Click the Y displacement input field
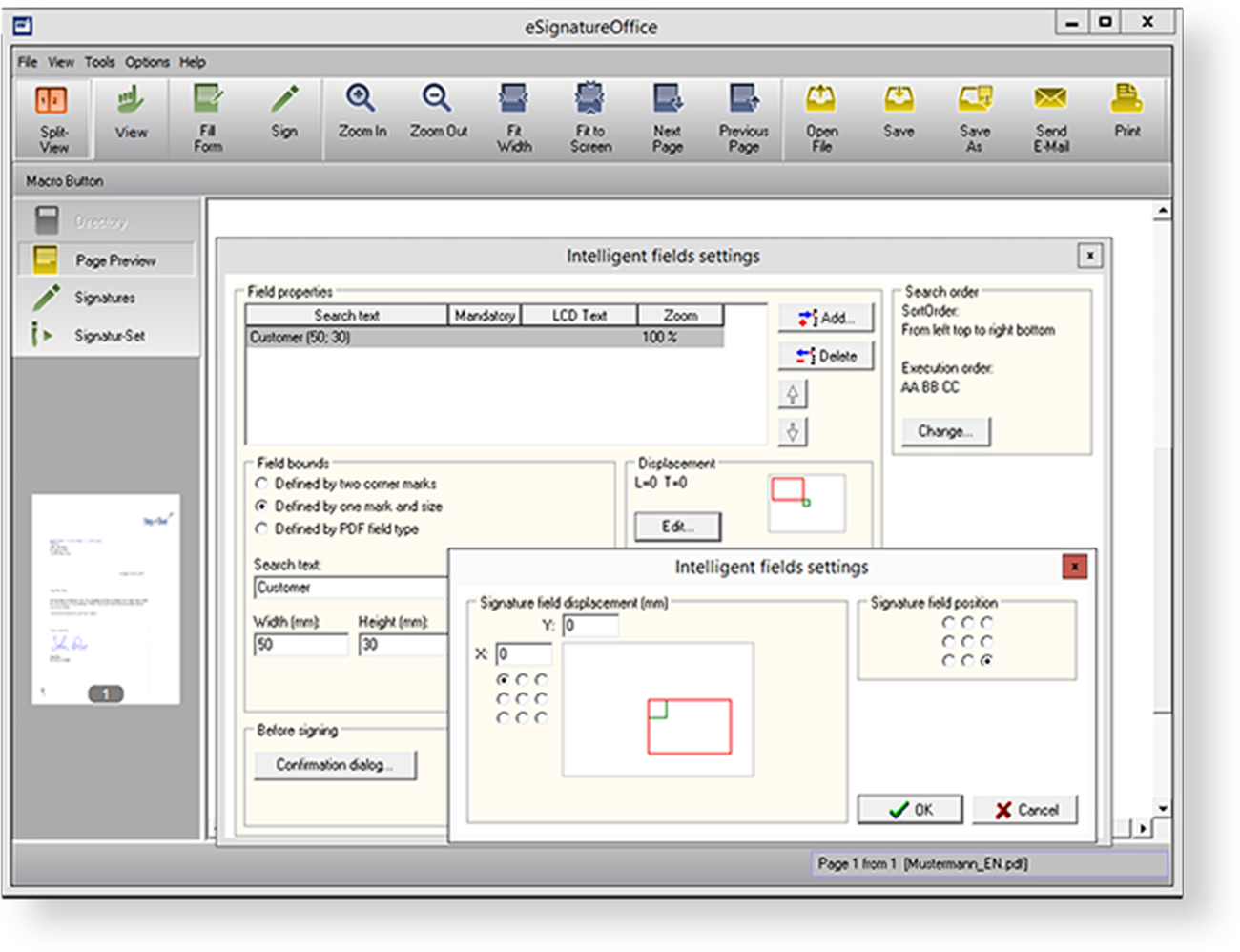 pyautogui.click(x=590, y=626)
